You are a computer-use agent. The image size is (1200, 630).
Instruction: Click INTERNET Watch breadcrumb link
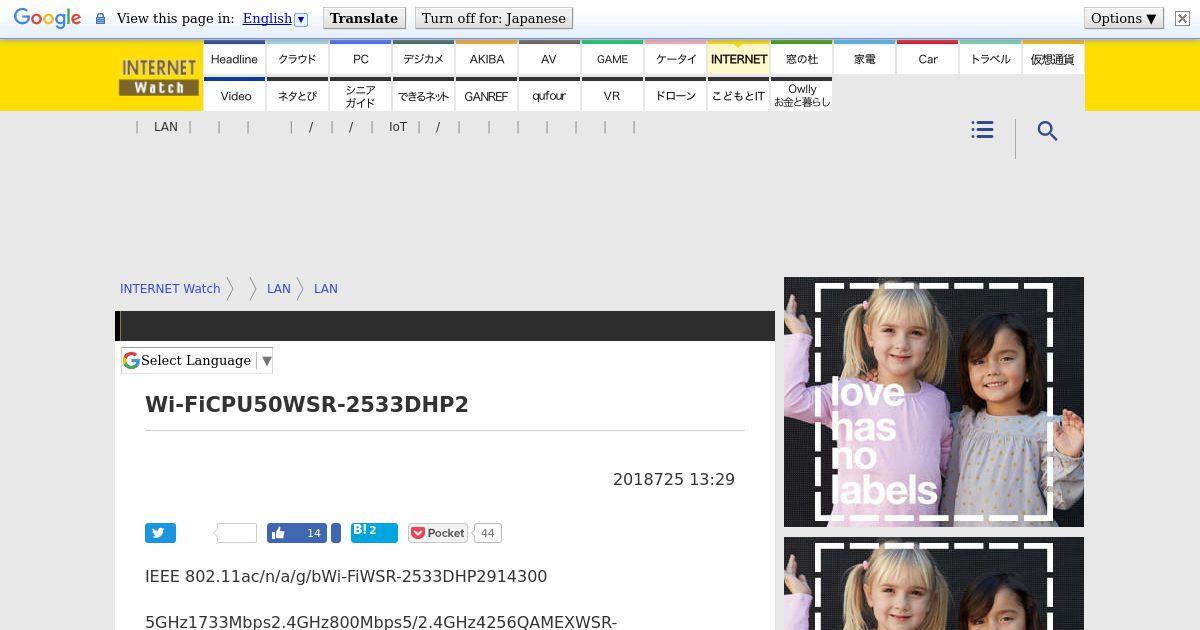tap(170, 289)
